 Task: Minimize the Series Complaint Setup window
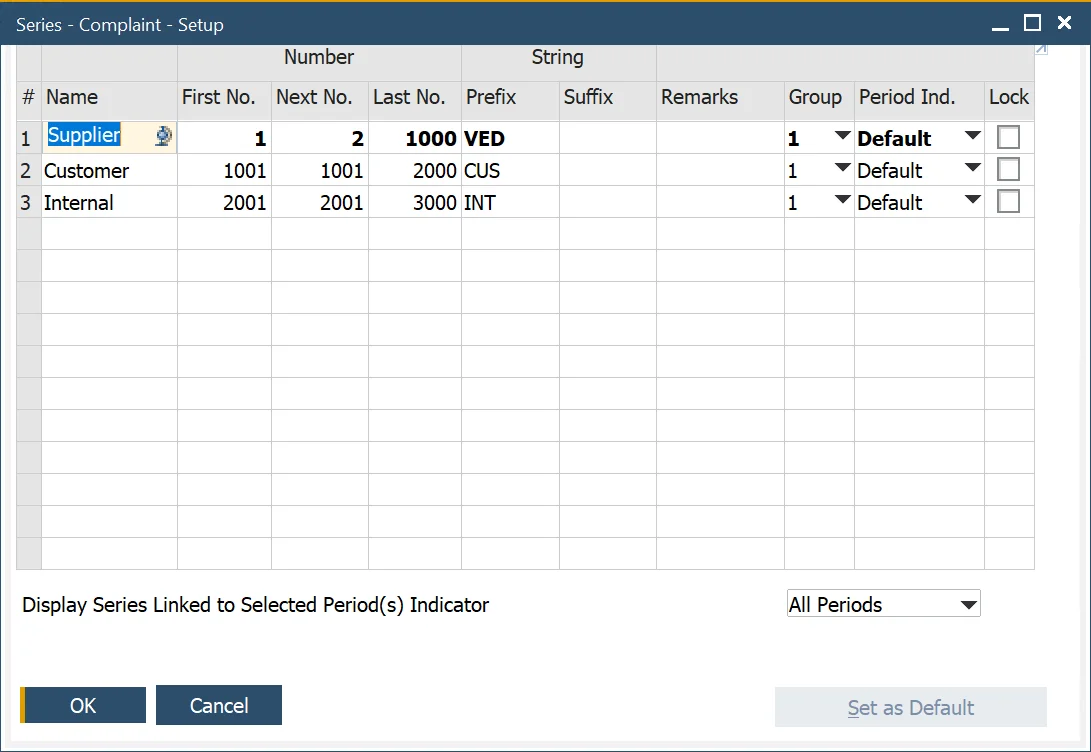(1002, 24)
